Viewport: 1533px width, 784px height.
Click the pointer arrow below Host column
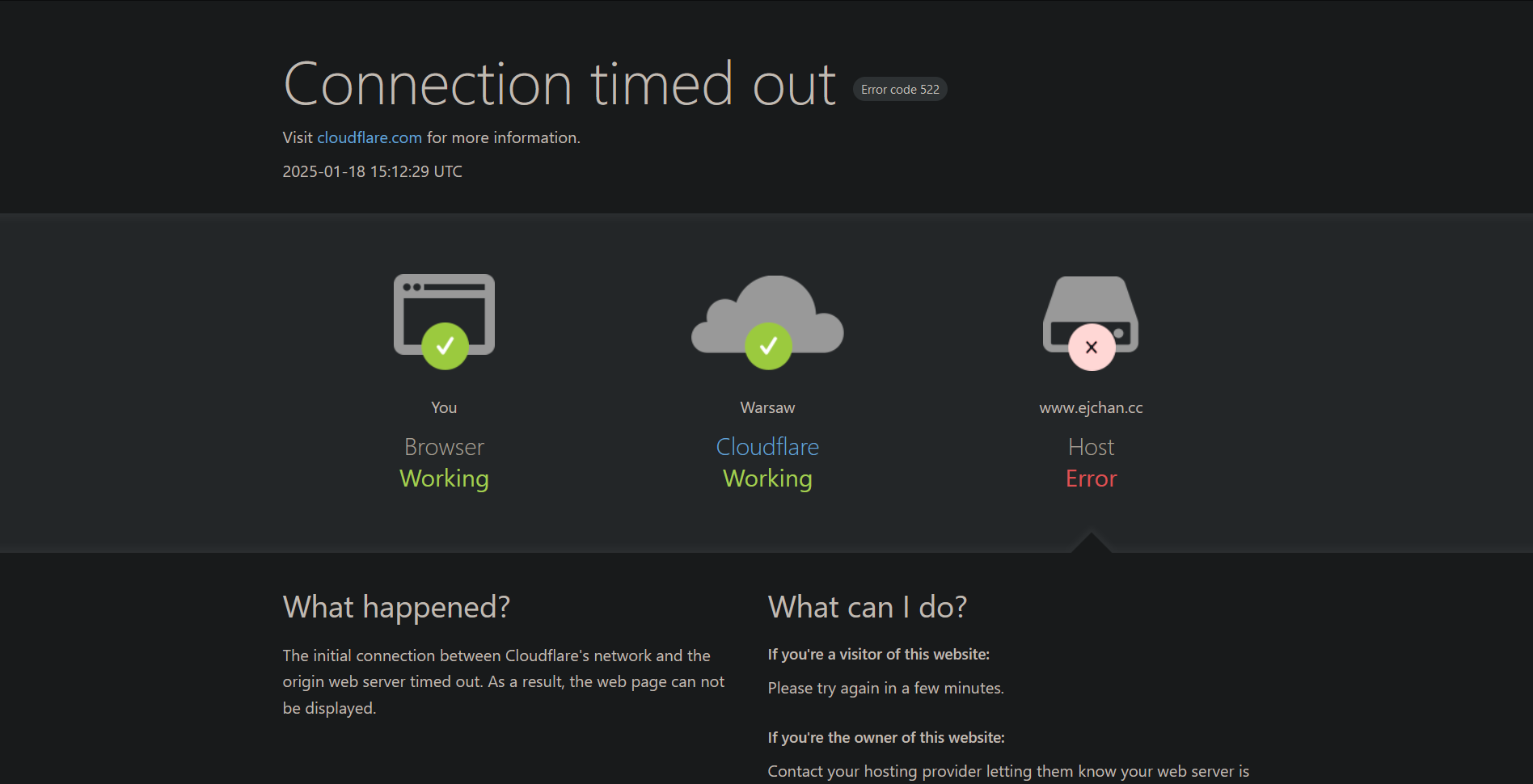pyautogui.click(x=1091, y=543)
